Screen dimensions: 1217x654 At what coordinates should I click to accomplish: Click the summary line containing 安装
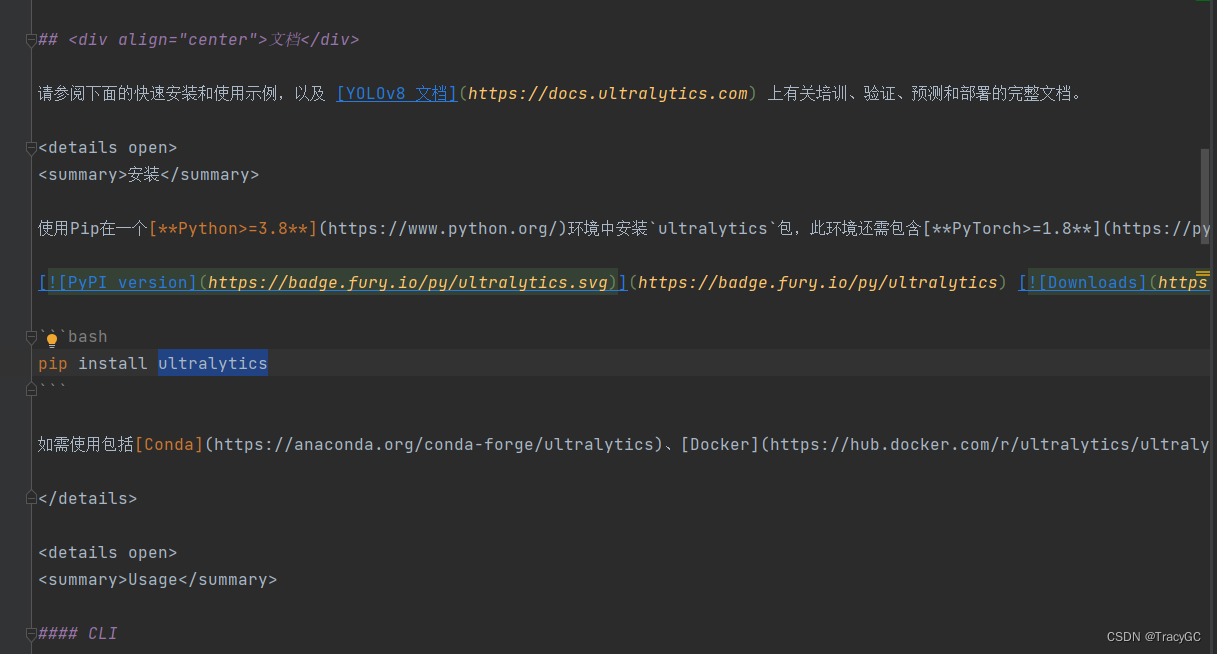(x=149, y=175)
